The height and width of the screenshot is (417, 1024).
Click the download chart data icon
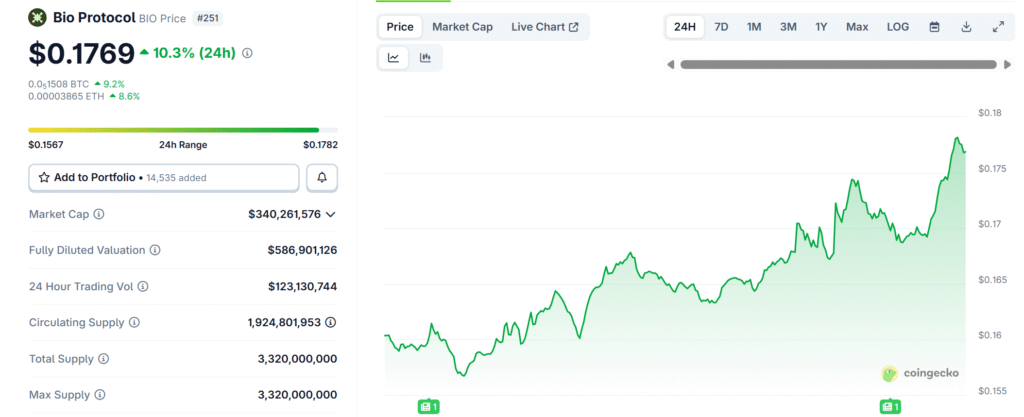pos(966,27)
